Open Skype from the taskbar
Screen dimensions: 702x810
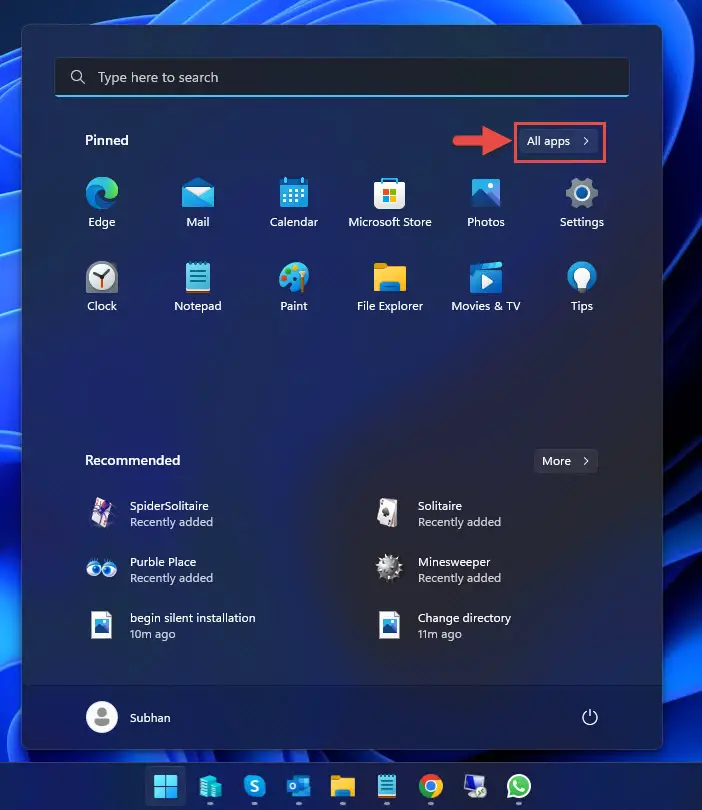click(x=254, y=786)
